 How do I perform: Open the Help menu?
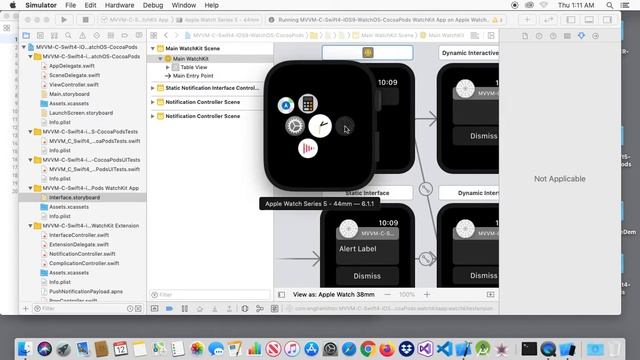pos(211,5)
